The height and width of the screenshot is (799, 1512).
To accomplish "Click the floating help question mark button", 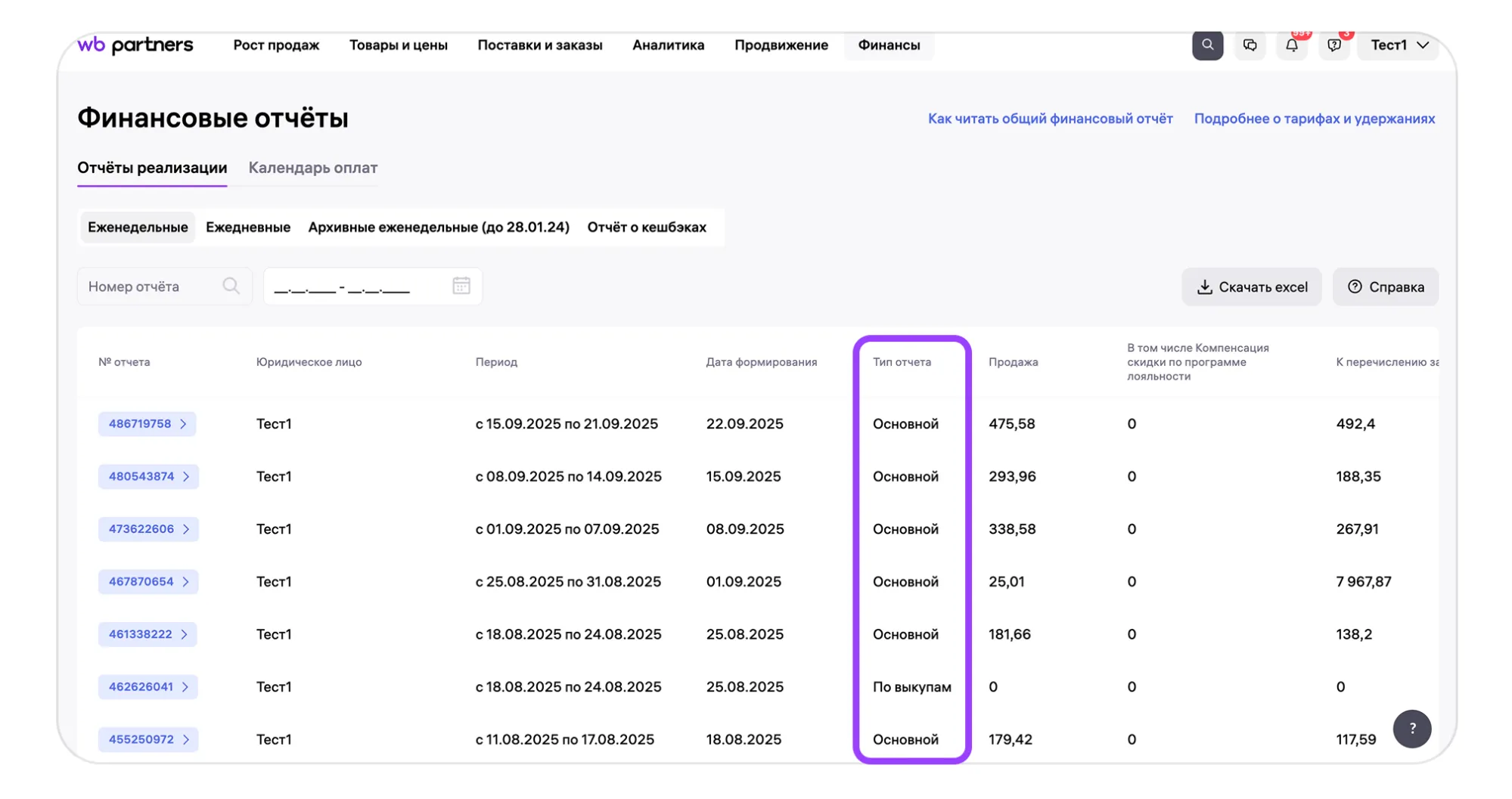I will pyautogui.click(x=1411, y=729).
